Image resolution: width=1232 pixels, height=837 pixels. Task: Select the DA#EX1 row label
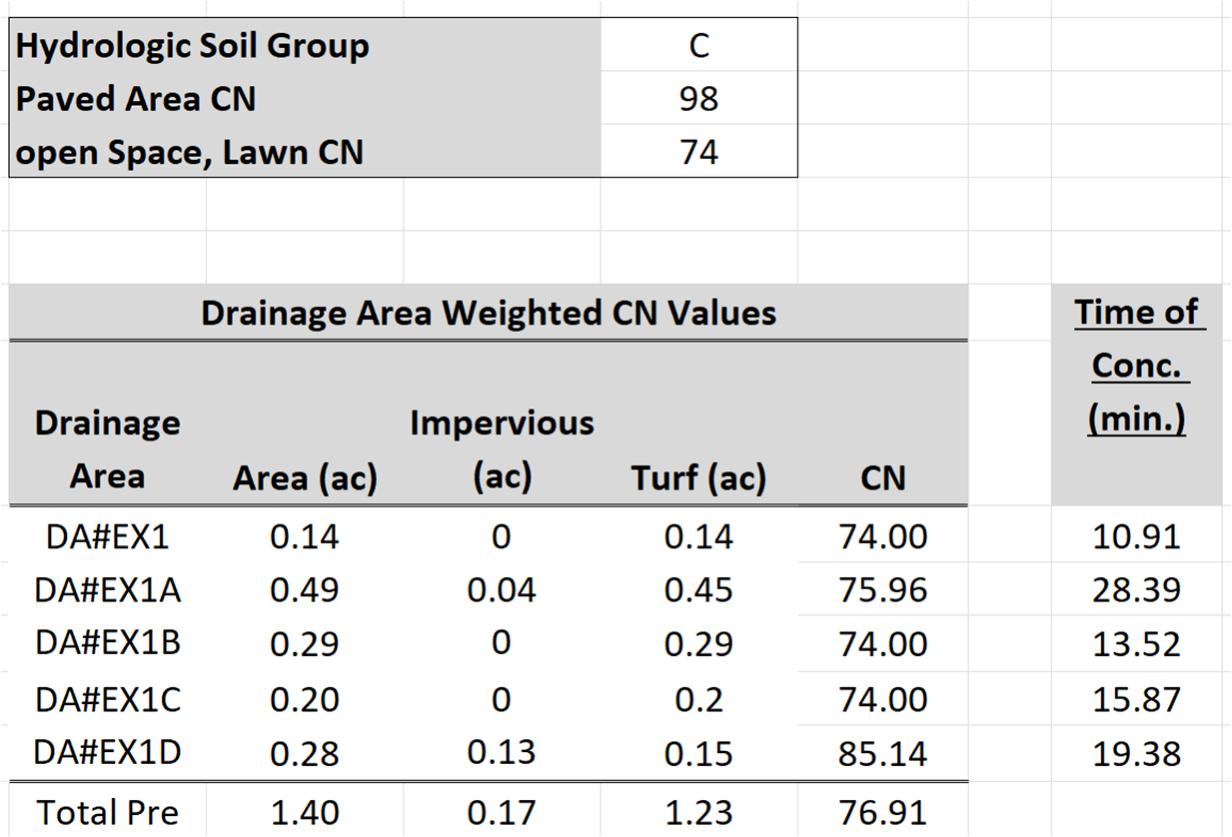[107, 537]
